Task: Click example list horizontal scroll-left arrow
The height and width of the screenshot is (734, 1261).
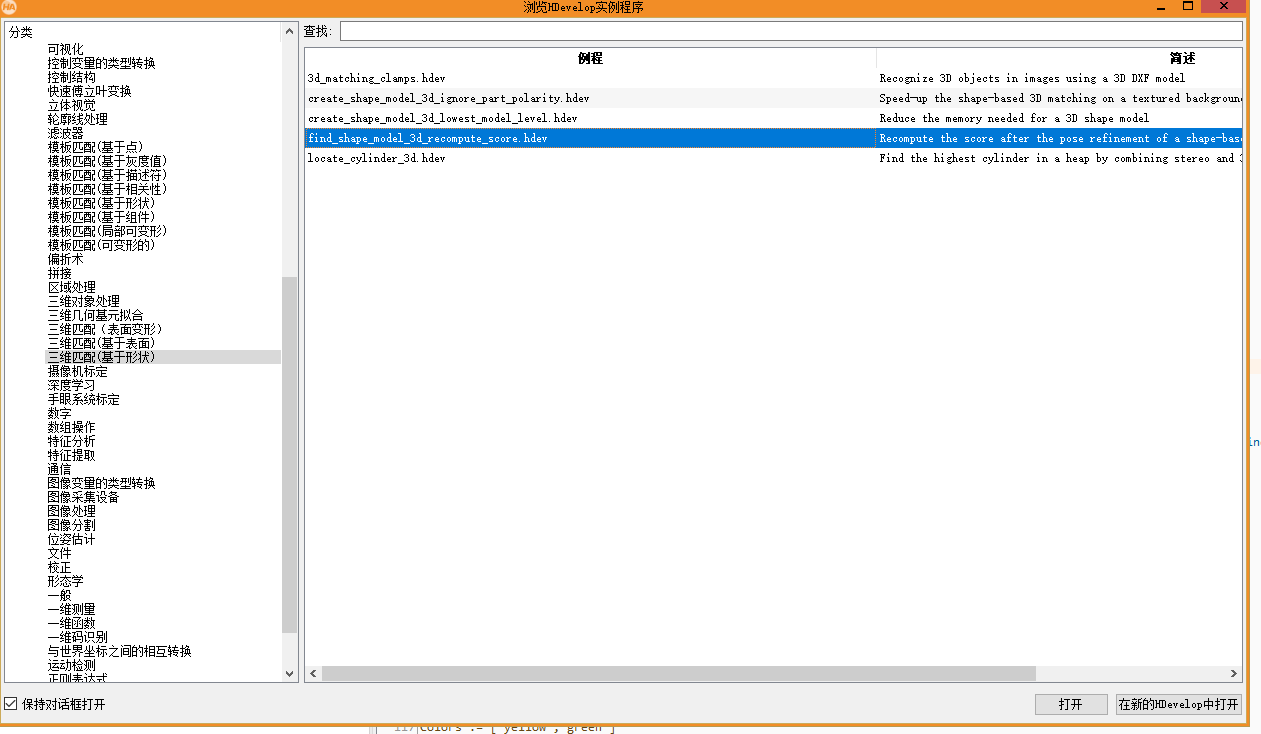Action: 314,674
